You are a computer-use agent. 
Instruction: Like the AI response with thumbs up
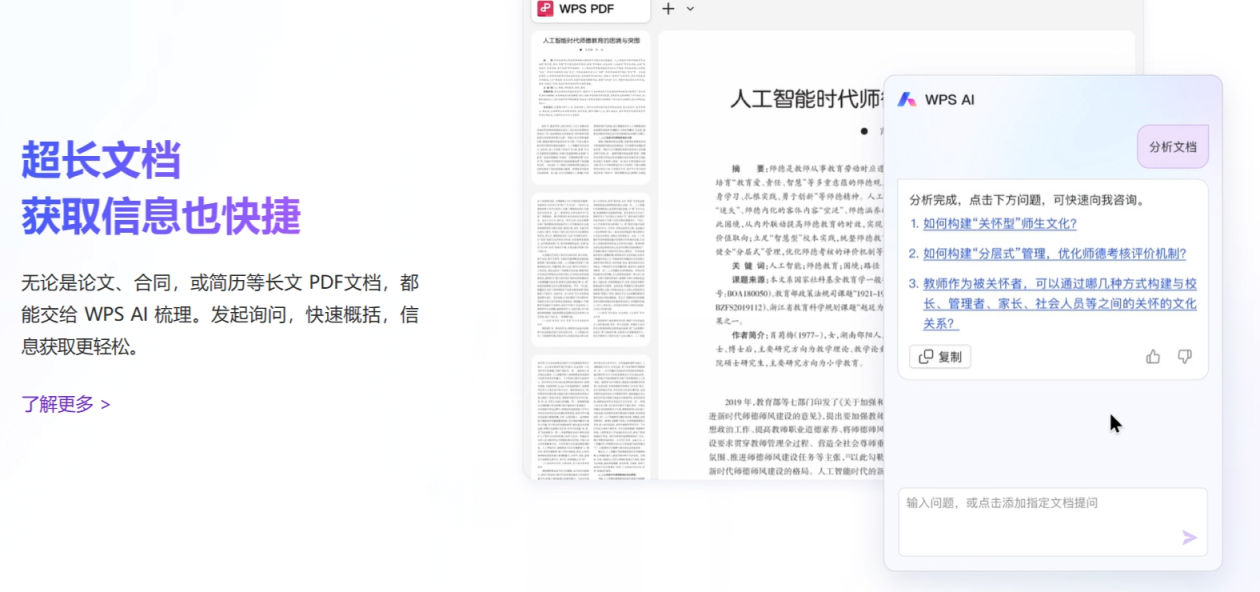click(1153, 357)
